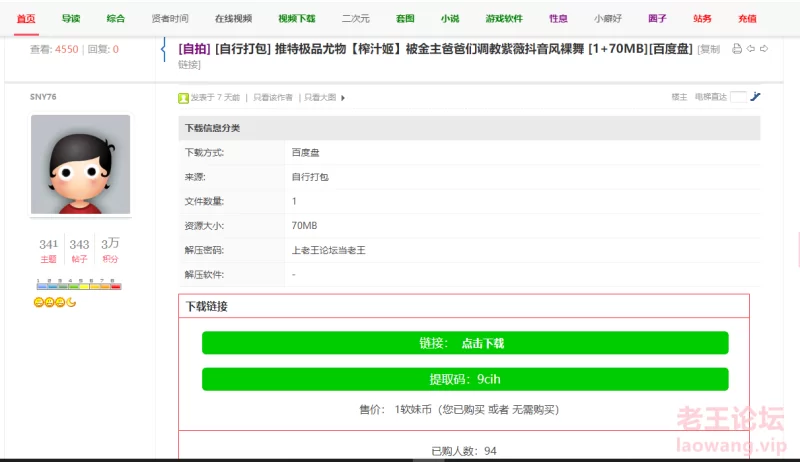Click the user level rank bar icon

pyautogui.click(x=79, y=284)
